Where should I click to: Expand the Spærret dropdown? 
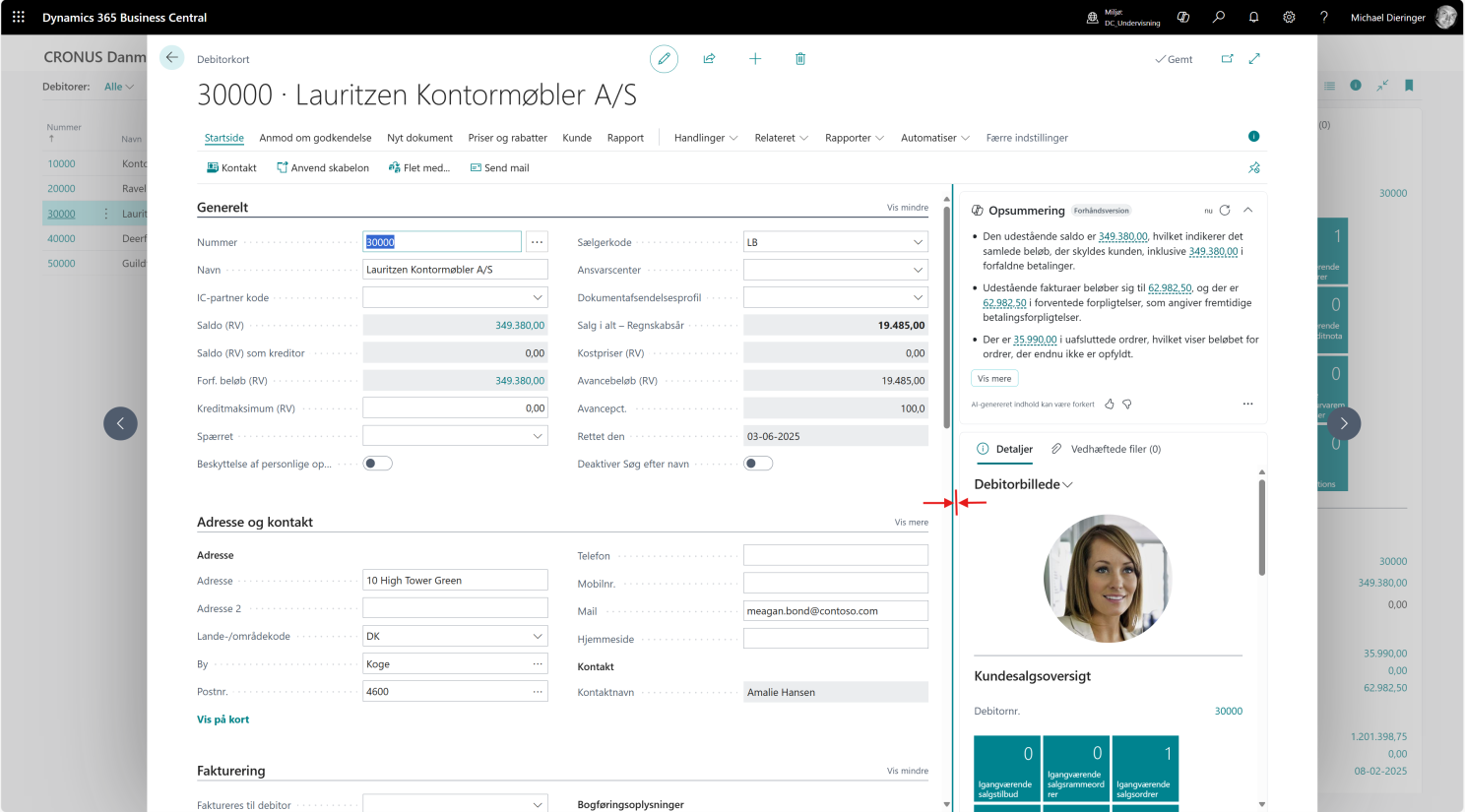pyautogui.click(x=538, y=436)
